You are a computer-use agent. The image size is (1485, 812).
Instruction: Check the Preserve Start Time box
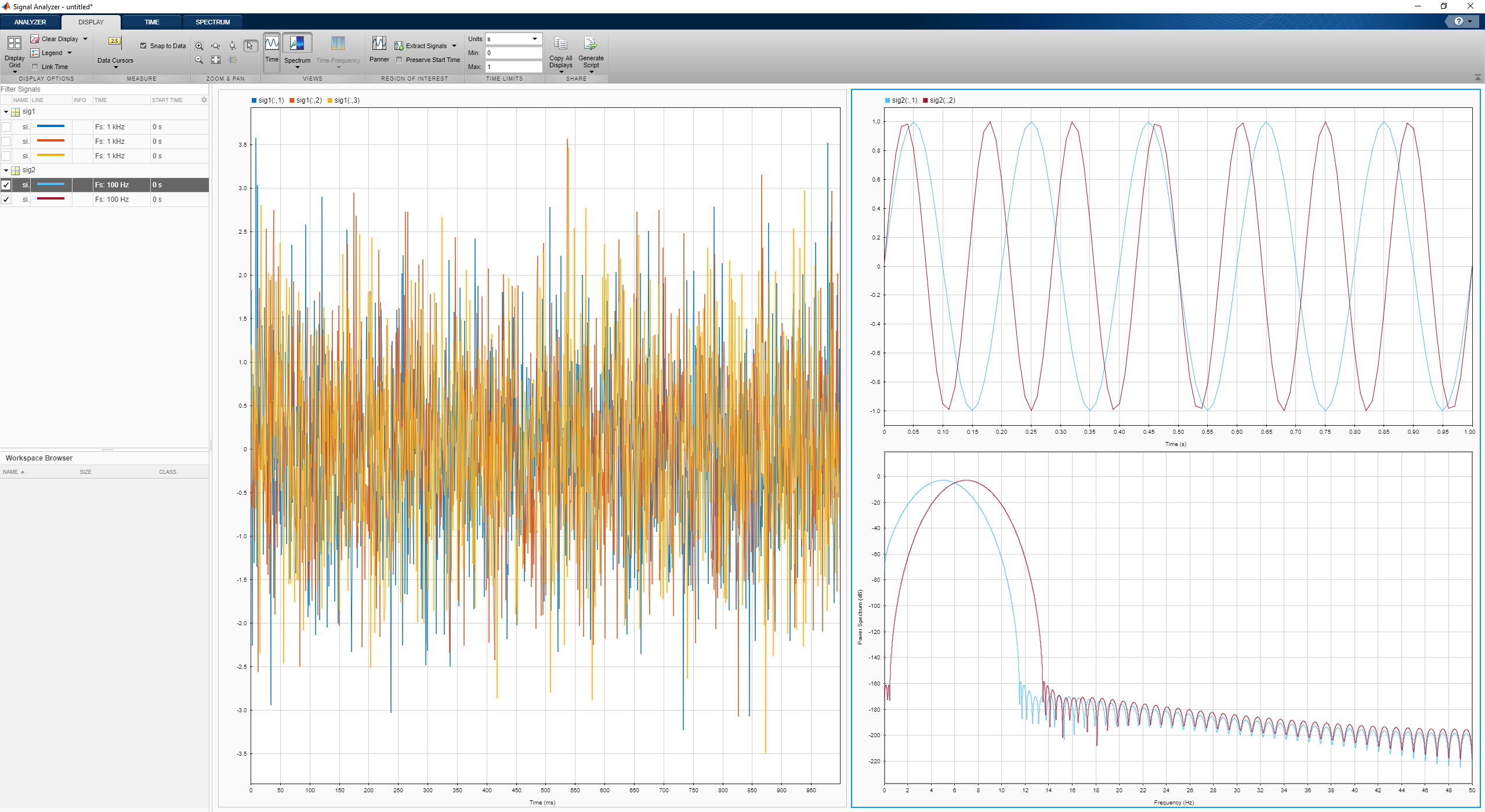399,60
